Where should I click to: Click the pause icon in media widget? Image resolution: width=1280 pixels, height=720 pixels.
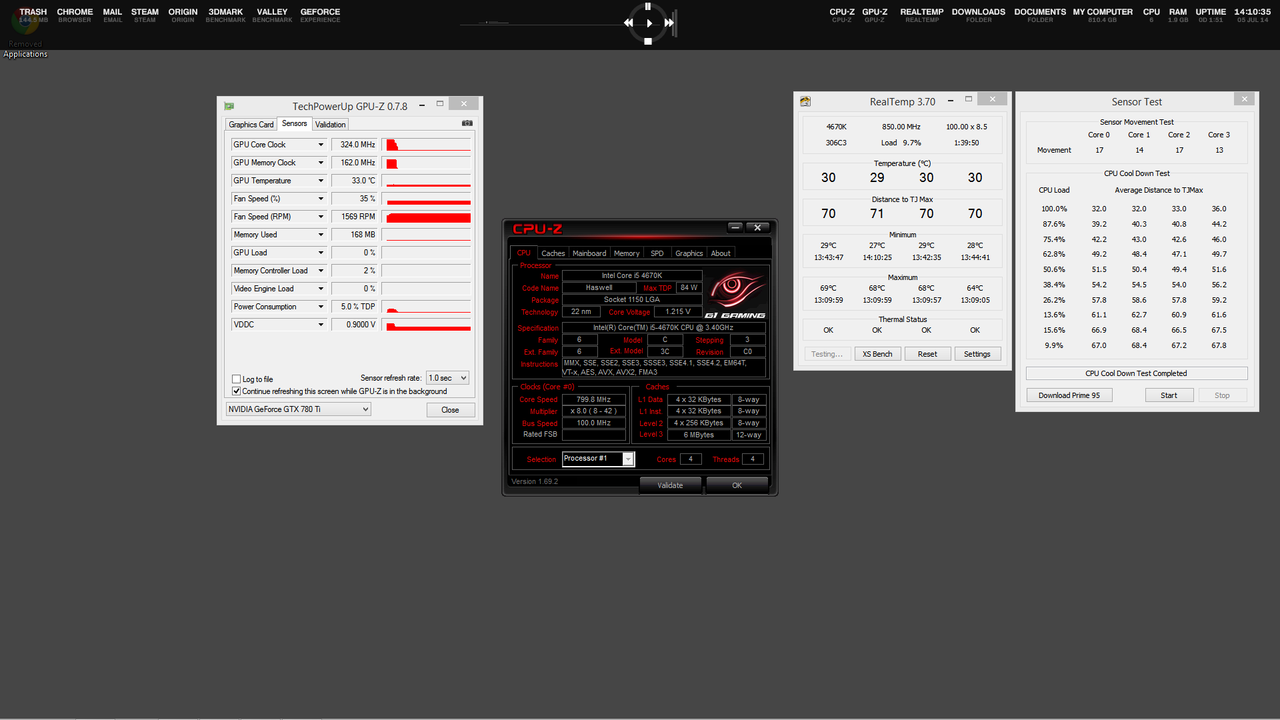[649, 4]
